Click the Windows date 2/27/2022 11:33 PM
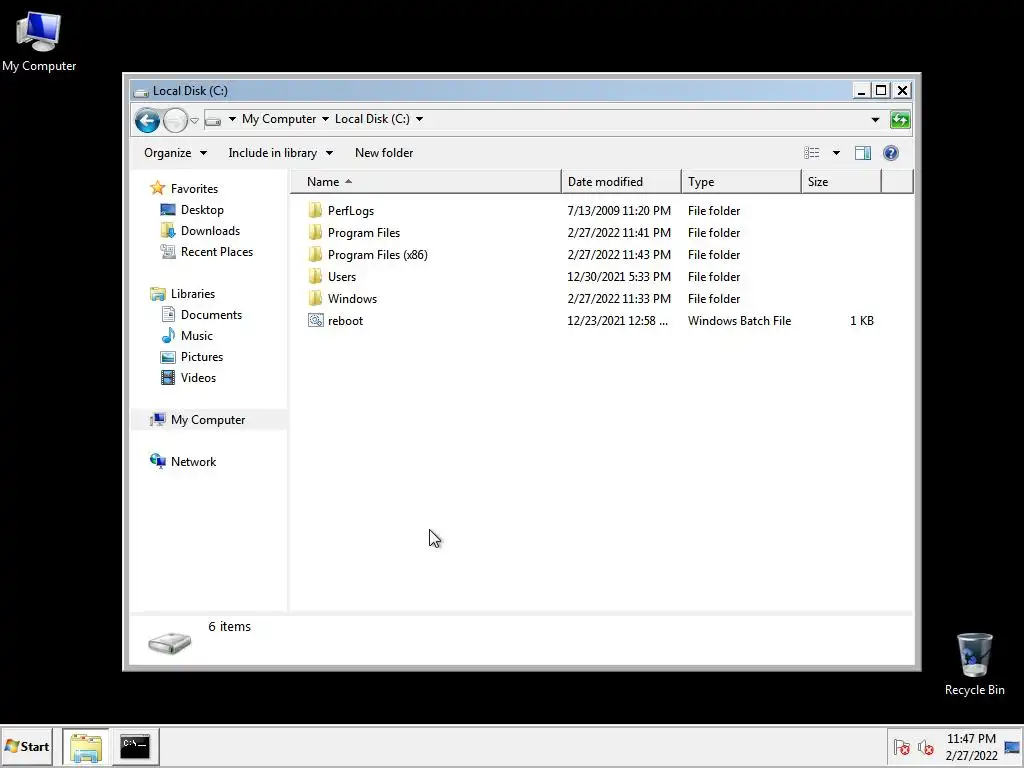 [619, 298]
